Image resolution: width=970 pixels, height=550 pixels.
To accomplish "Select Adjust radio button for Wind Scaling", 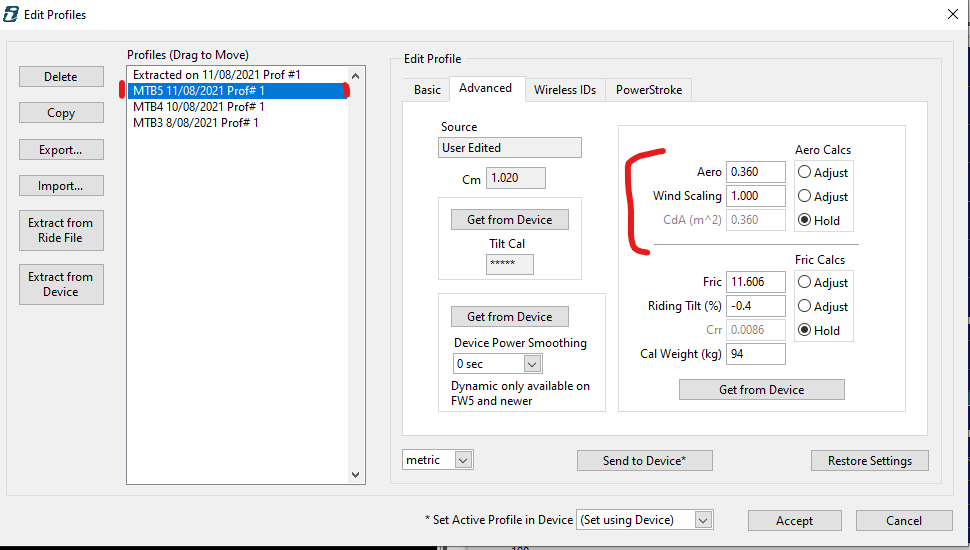I will (x=804, y=196).
